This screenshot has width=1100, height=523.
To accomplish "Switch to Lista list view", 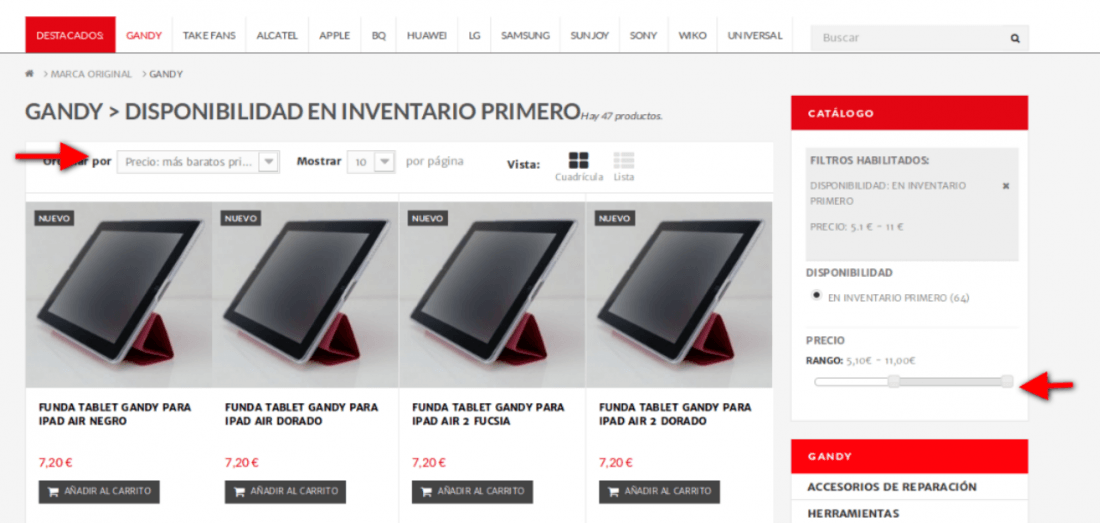I will 624,167.
